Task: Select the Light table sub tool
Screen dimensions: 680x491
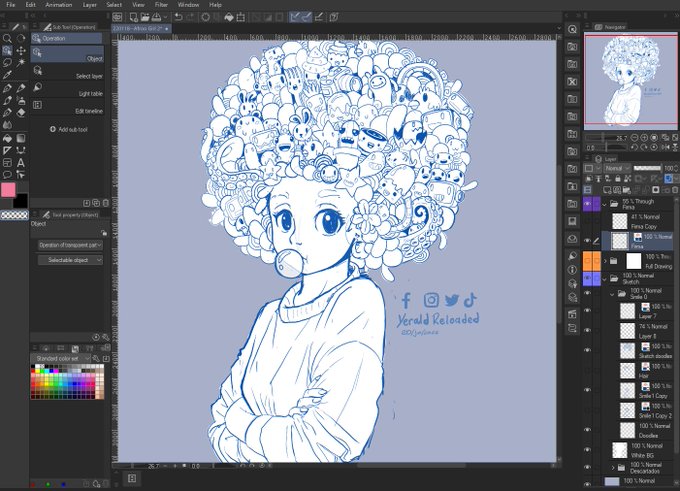Action: click(x=67, y=89)
